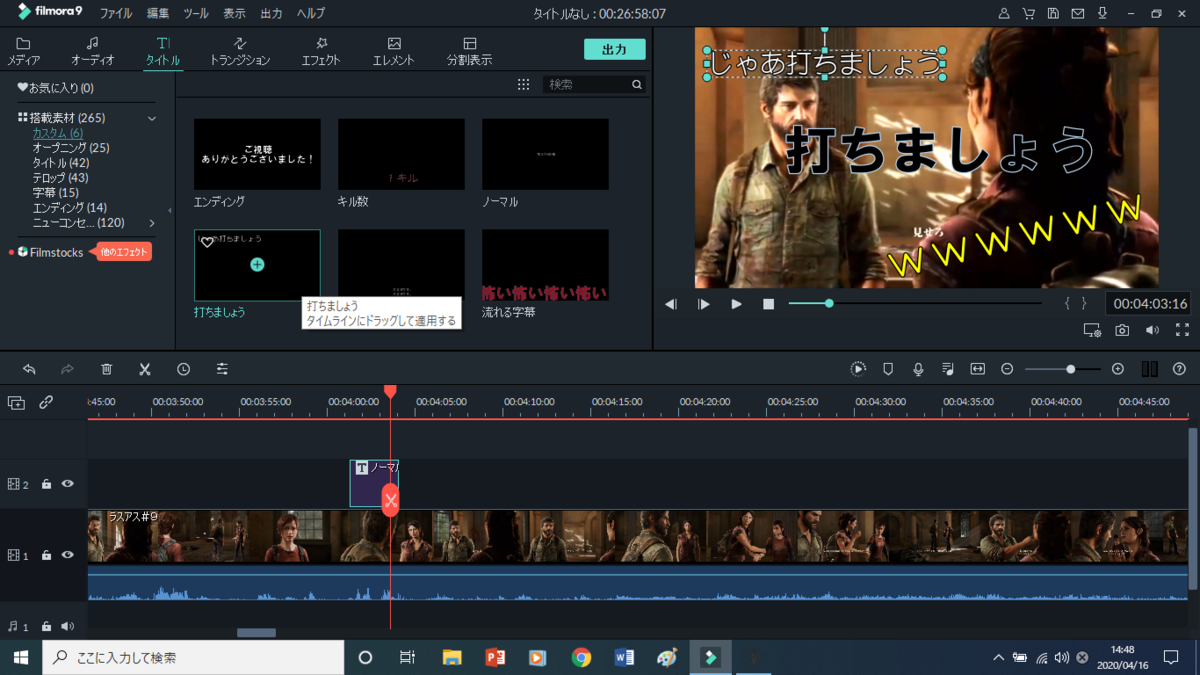
Task: Toggle the lock on audio track 1
Action: (46, 627)
